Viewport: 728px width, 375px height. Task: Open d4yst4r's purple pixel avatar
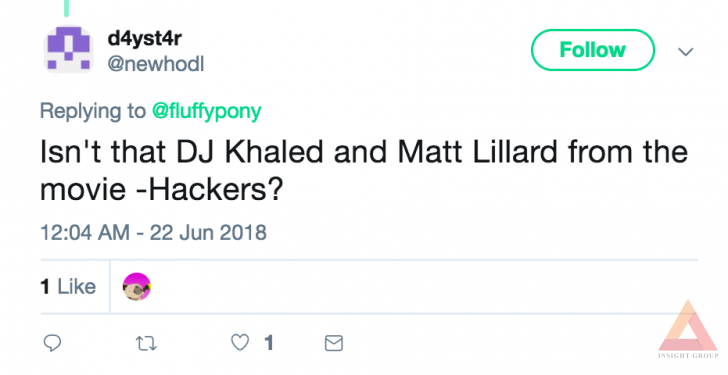click(69, 49)
